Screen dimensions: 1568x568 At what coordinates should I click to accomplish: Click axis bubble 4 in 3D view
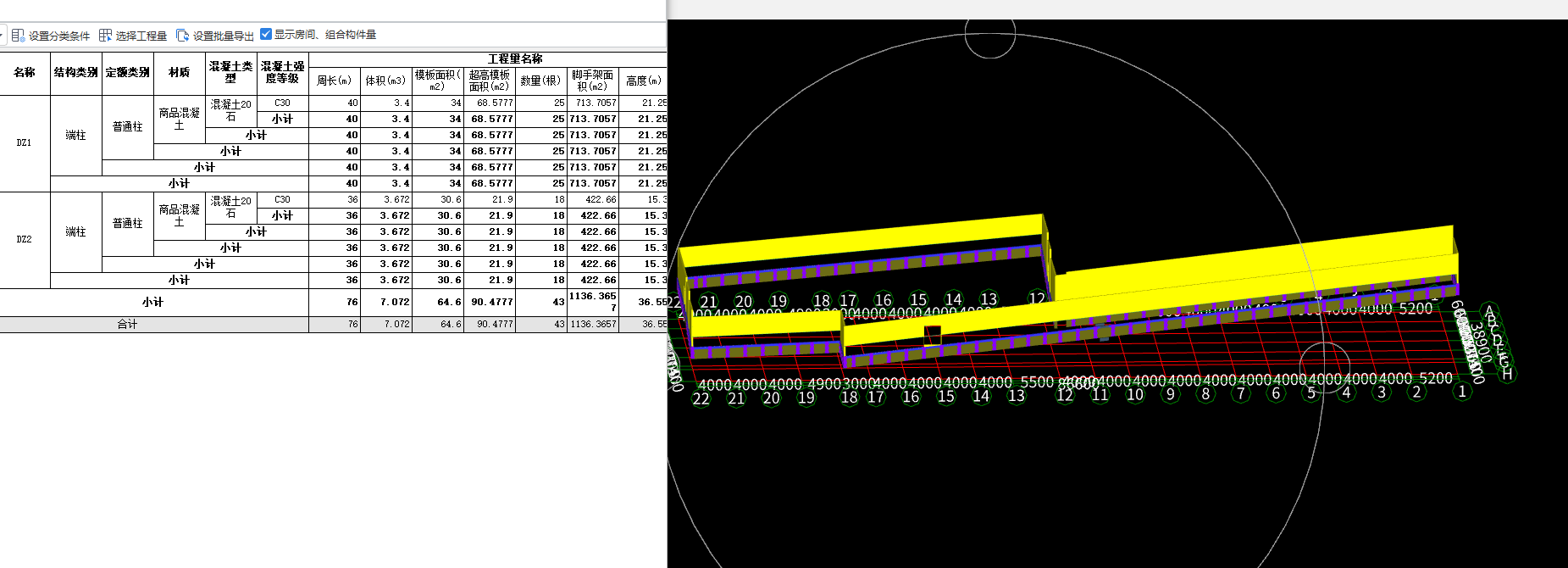point(1346,393)
